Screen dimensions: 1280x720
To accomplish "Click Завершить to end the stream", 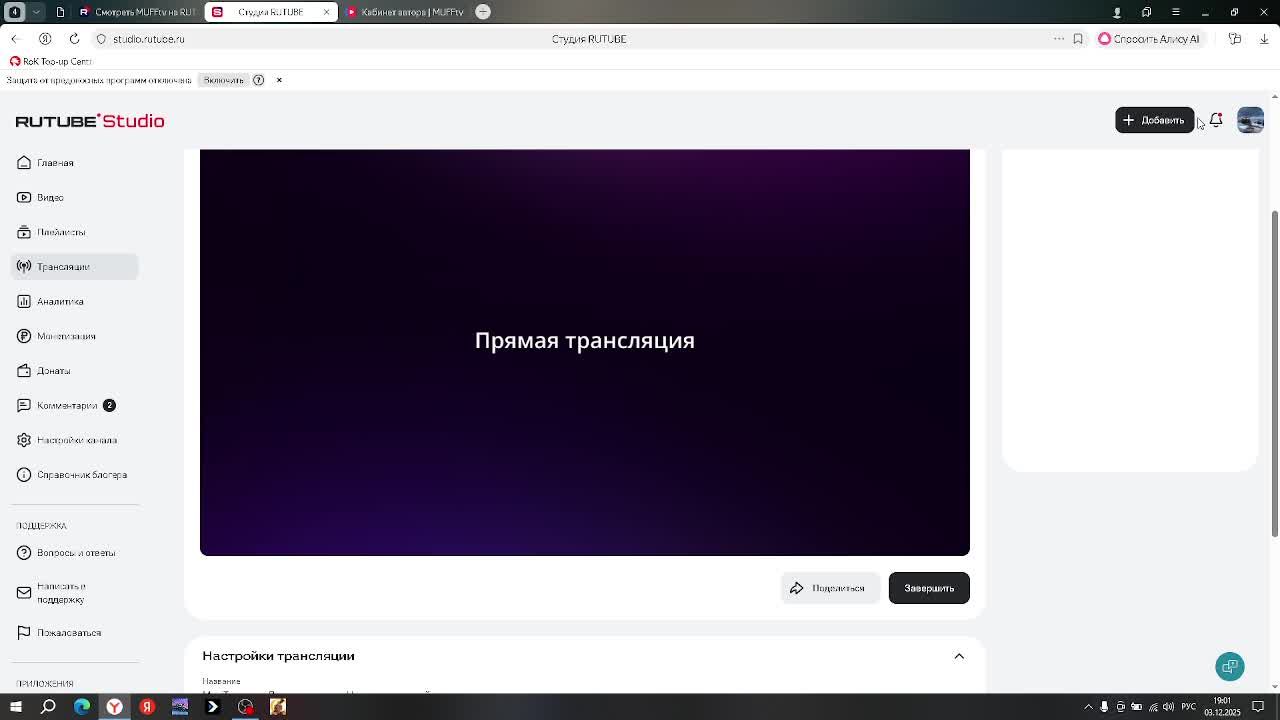I will pos(929,588).
